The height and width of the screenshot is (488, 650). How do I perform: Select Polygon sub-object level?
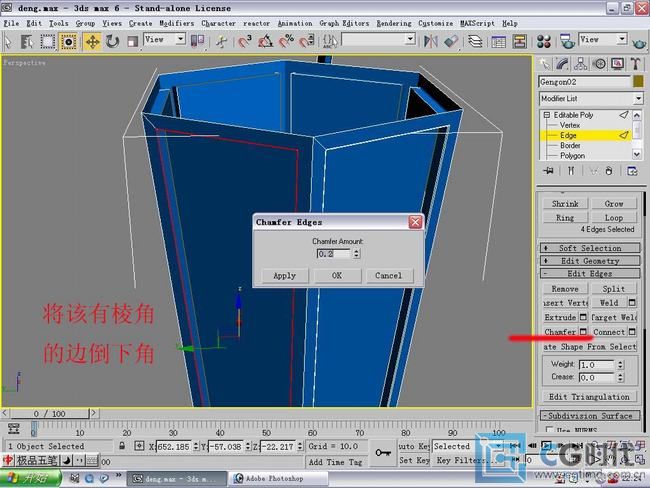(572, 156)
